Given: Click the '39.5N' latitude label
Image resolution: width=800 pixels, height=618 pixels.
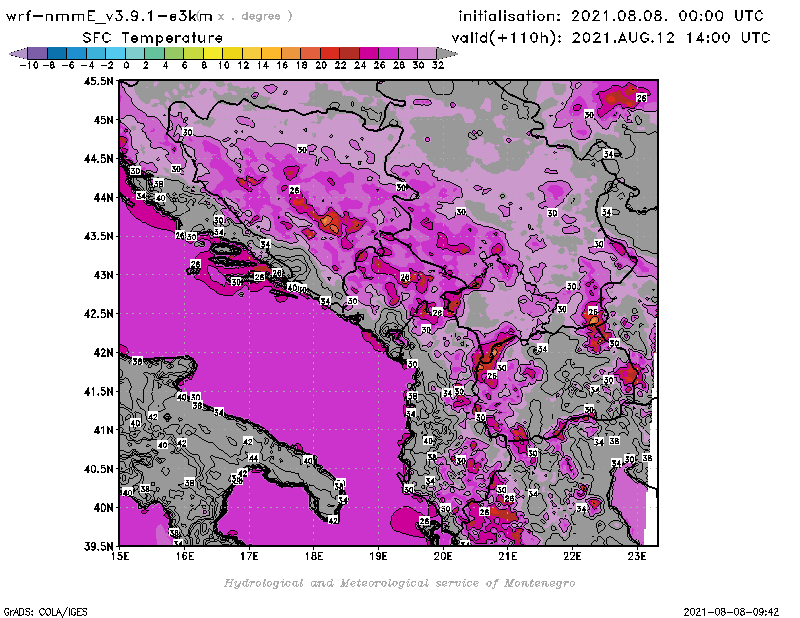Looking at the screenshot, I should pyautogui.click(x=98, y=546).
